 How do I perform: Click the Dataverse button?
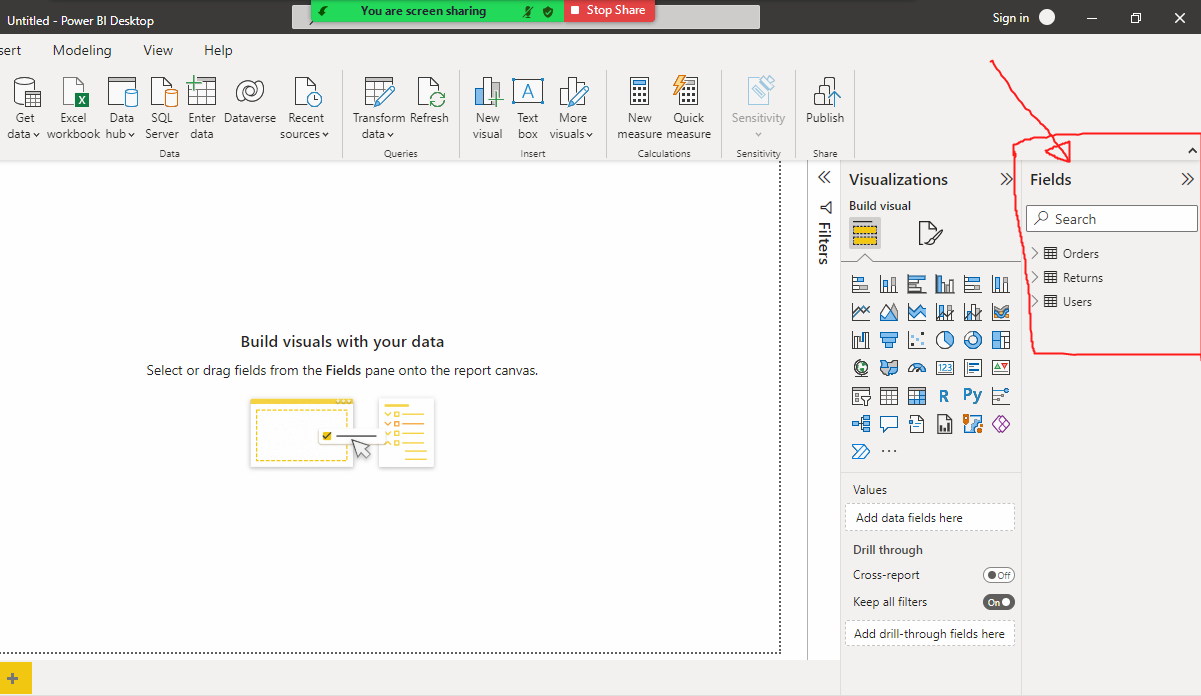tap(250, 101)
